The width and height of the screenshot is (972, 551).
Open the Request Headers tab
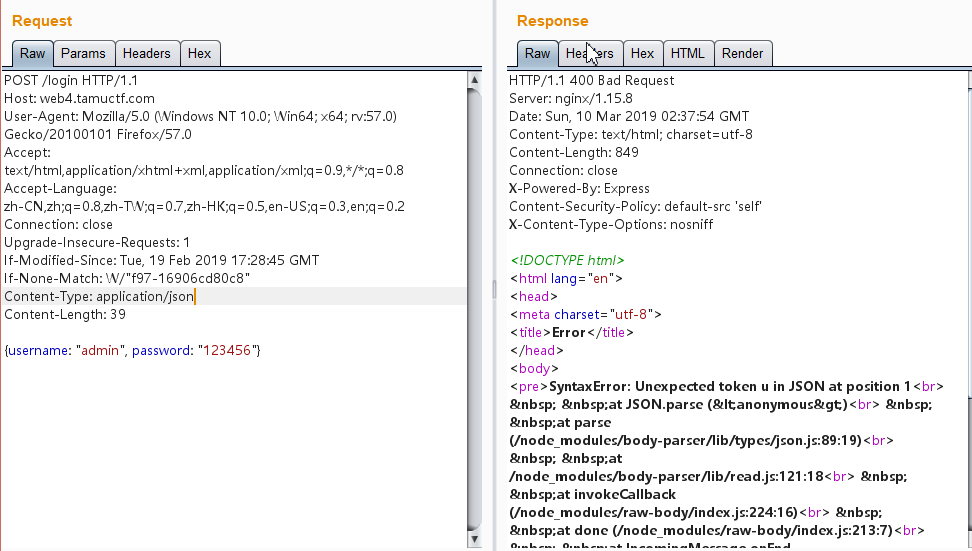click(x=147, y=54)
